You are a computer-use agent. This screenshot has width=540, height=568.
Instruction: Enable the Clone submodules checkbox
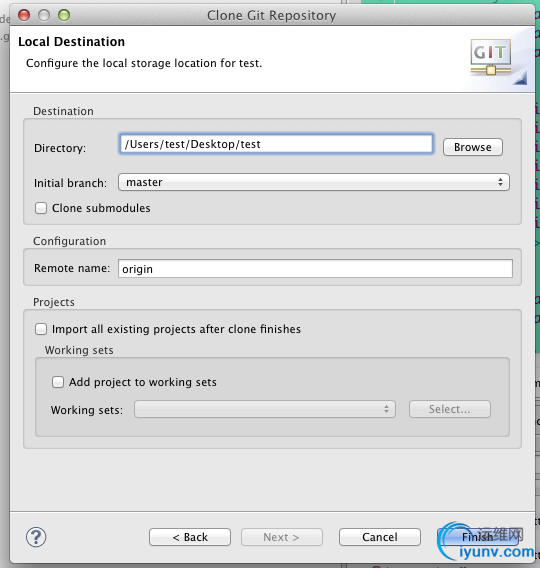pos(41,208)
